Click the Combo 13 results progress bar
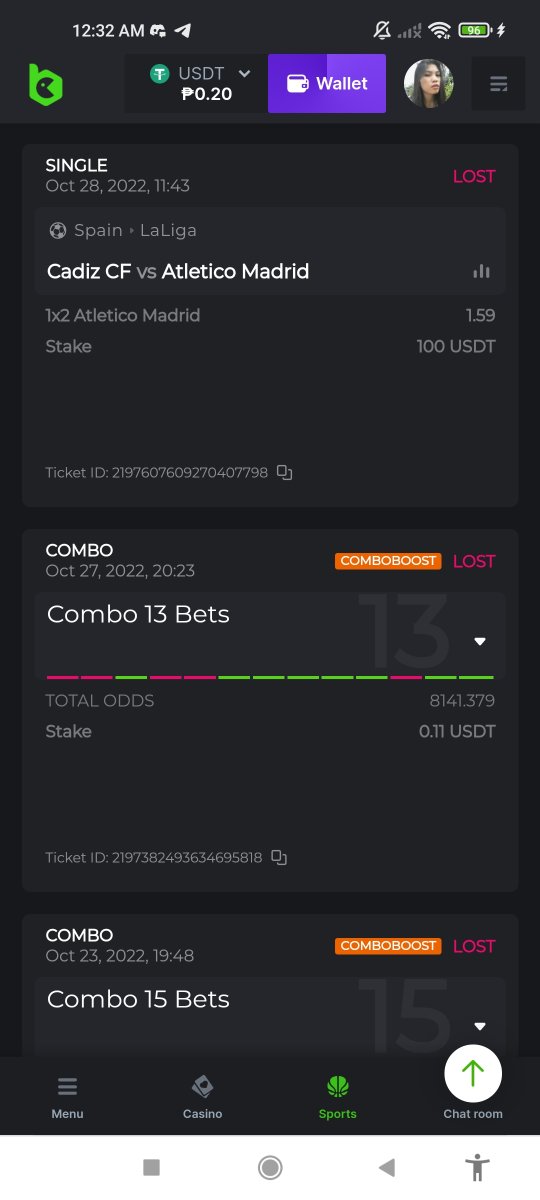 [270, 677]
